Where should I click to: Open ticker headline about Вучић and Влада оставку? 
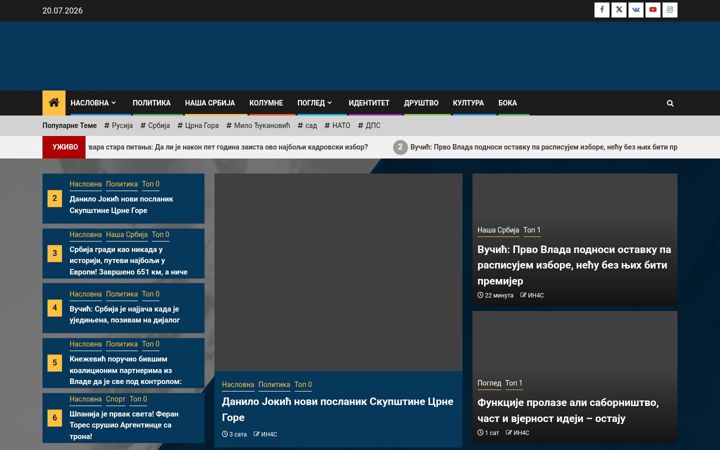pos(544,147)
